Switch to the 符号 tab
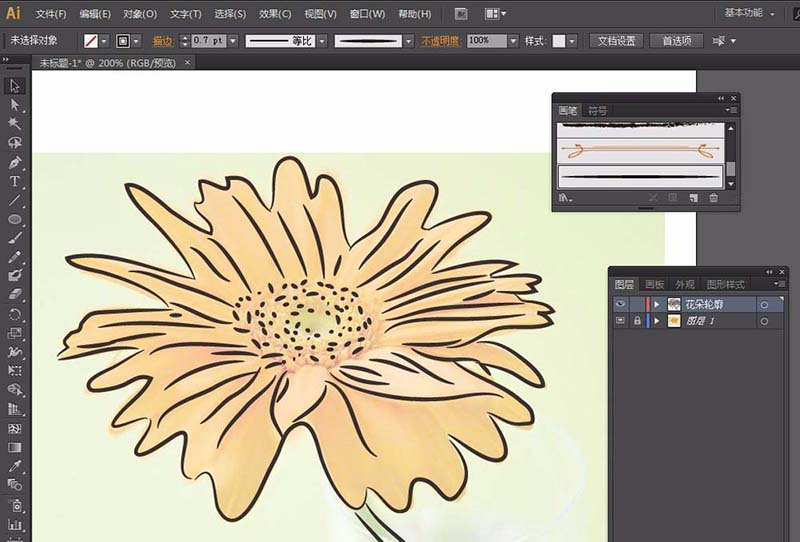800x542 pixels. coord(598,110)
